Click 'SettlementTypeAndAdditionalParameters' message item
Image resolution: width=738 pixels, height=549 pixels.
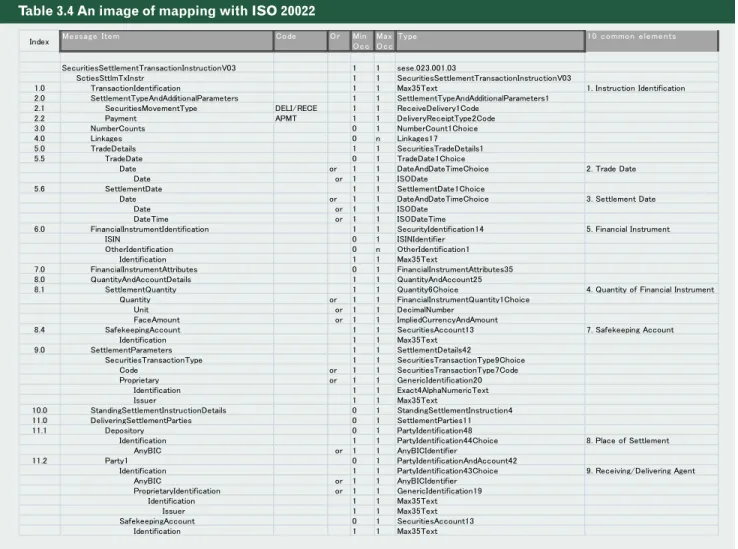point(164,98)
